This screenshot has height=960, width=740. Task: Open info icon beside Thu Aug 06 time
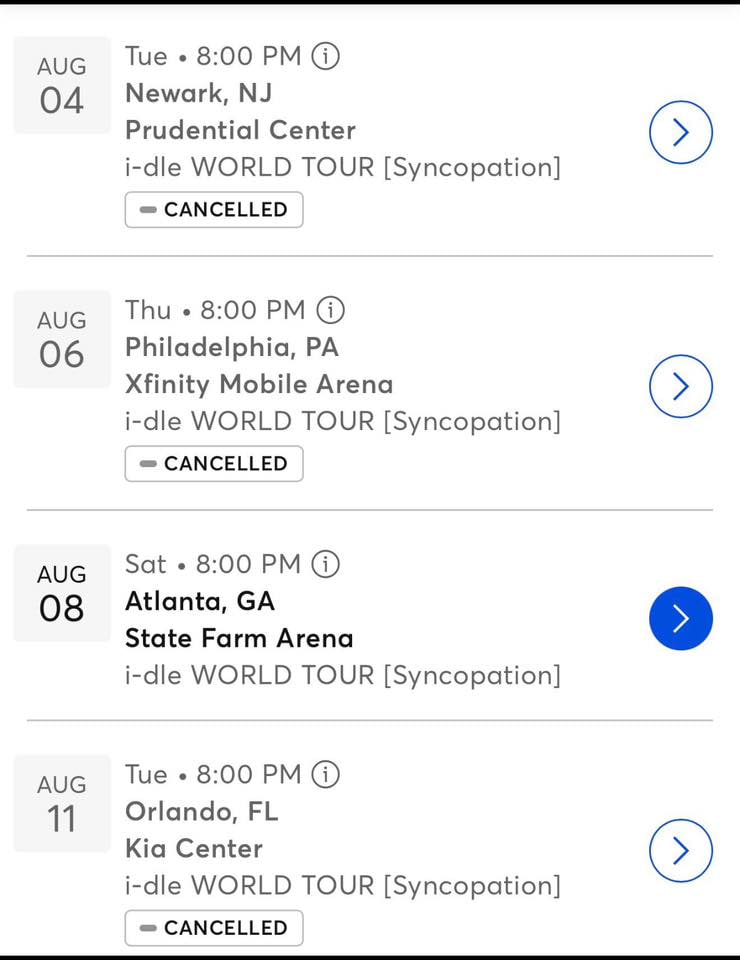330,310
